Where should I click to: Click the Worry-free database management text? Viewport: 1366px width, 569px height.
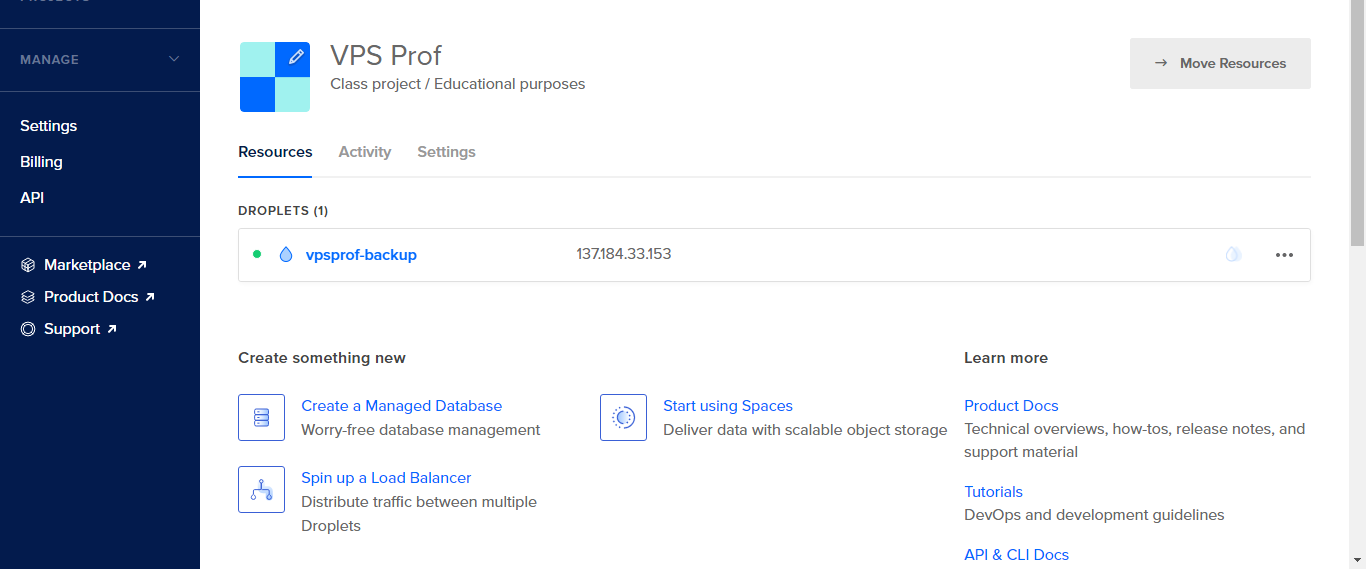point(421,430)
